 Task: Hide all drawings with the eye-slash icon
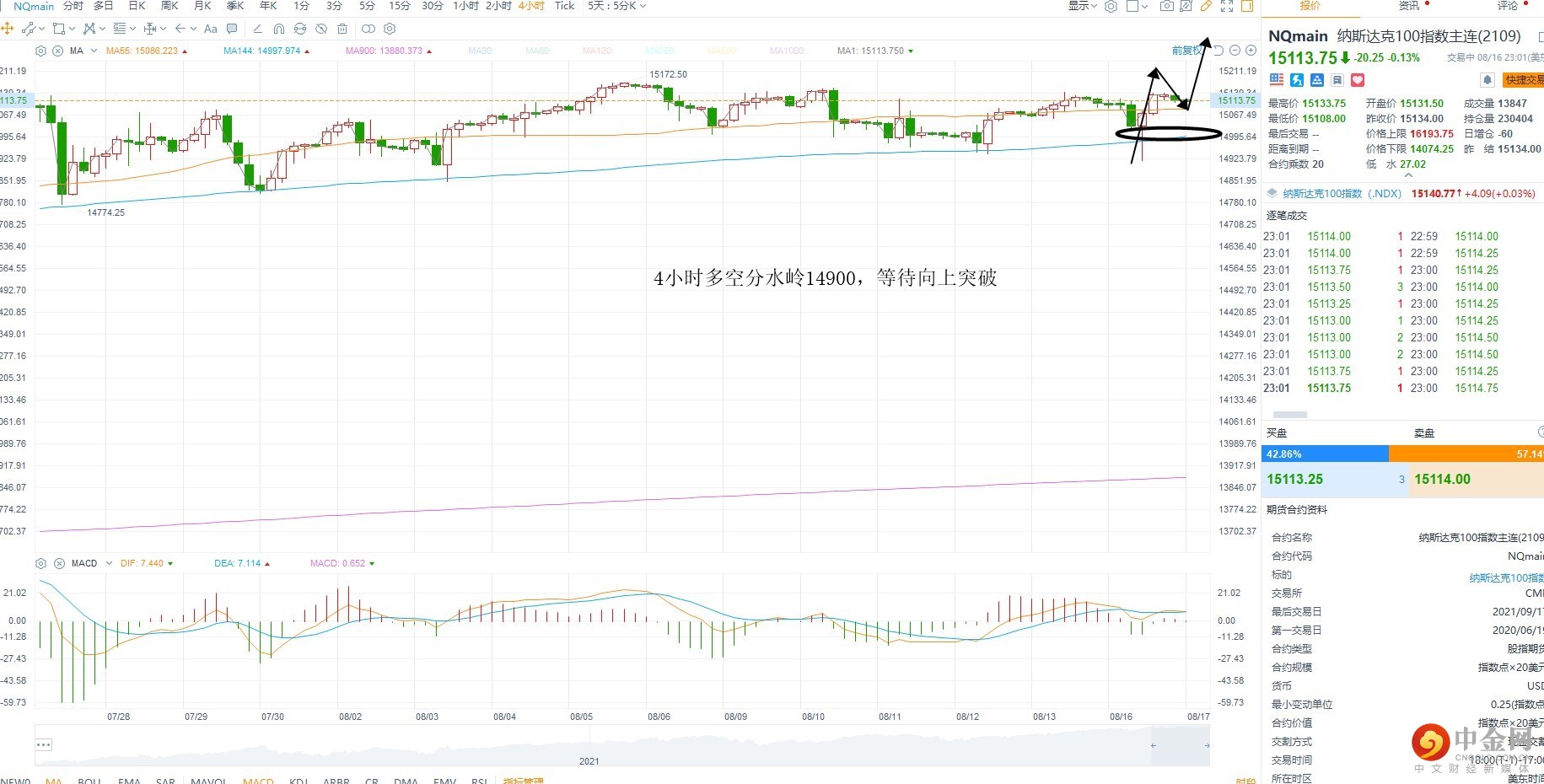[321, 29]
